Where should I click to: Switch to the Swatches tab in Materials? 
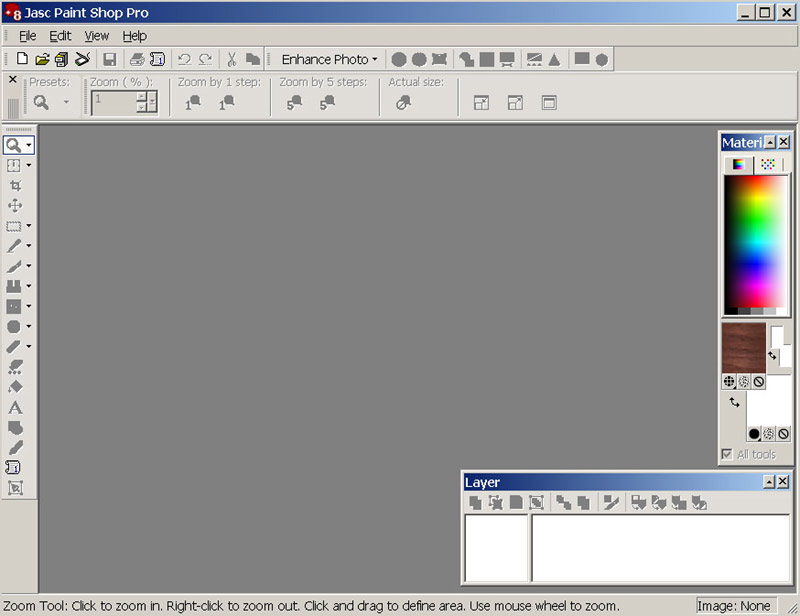point(767,164)
